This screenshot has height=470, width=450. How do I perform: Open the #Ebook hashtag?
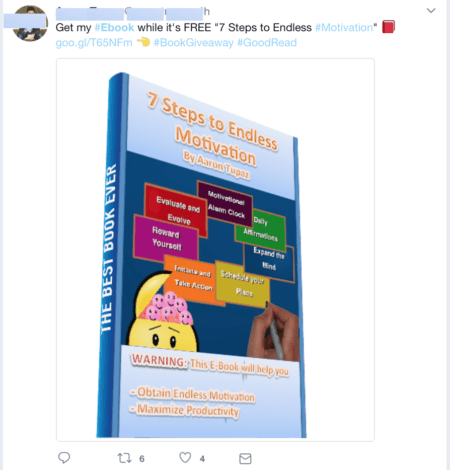114,27
